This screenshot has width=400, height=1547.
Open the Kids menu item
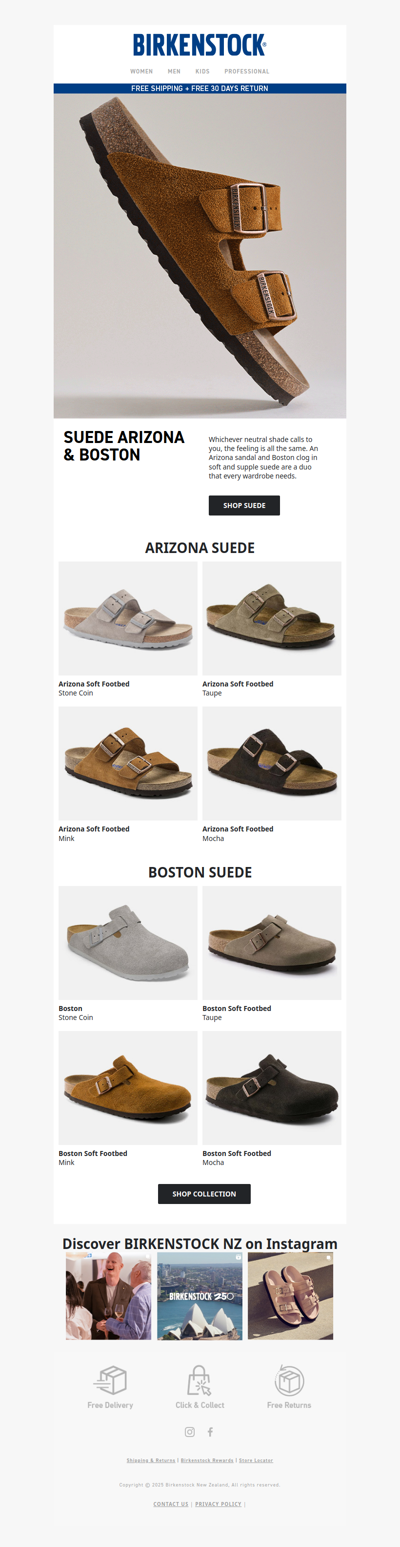click(203, 72)
